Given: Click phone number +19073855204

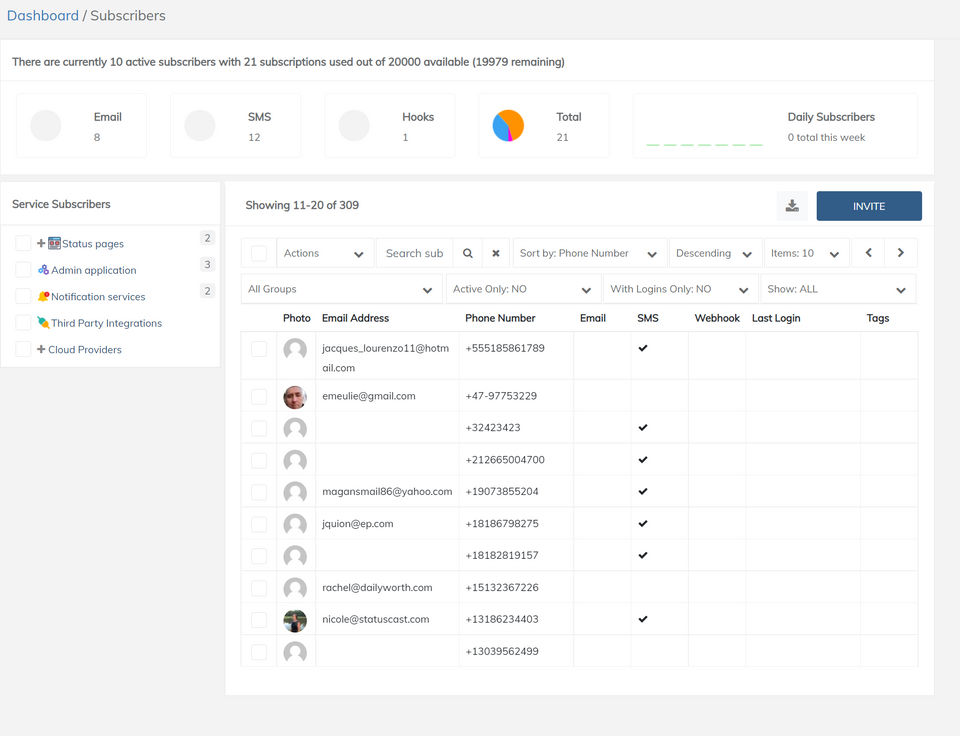Looking at the screenshot, I should click(501, 491).
